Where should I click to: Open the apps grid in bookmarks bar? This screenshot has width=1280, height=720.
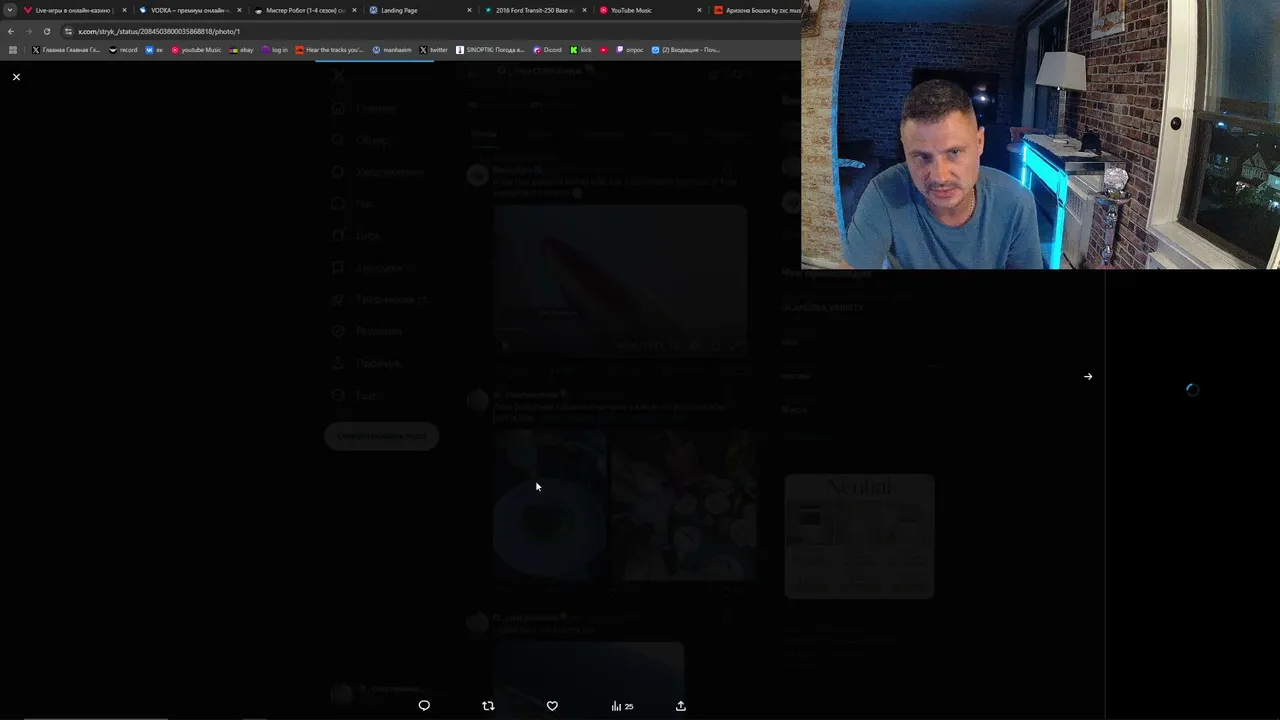click(x=13, y=49)
